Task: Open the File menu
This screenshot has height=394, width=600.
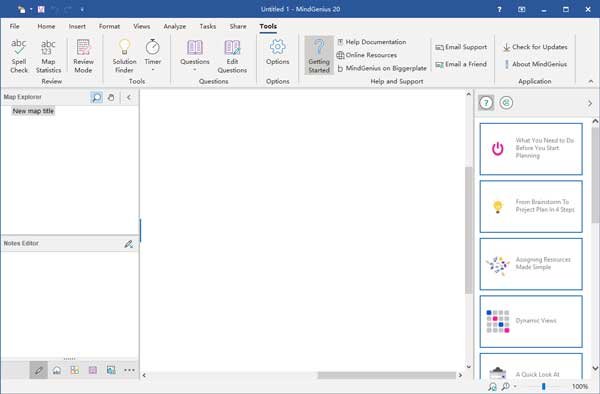Action: point(15,26)
